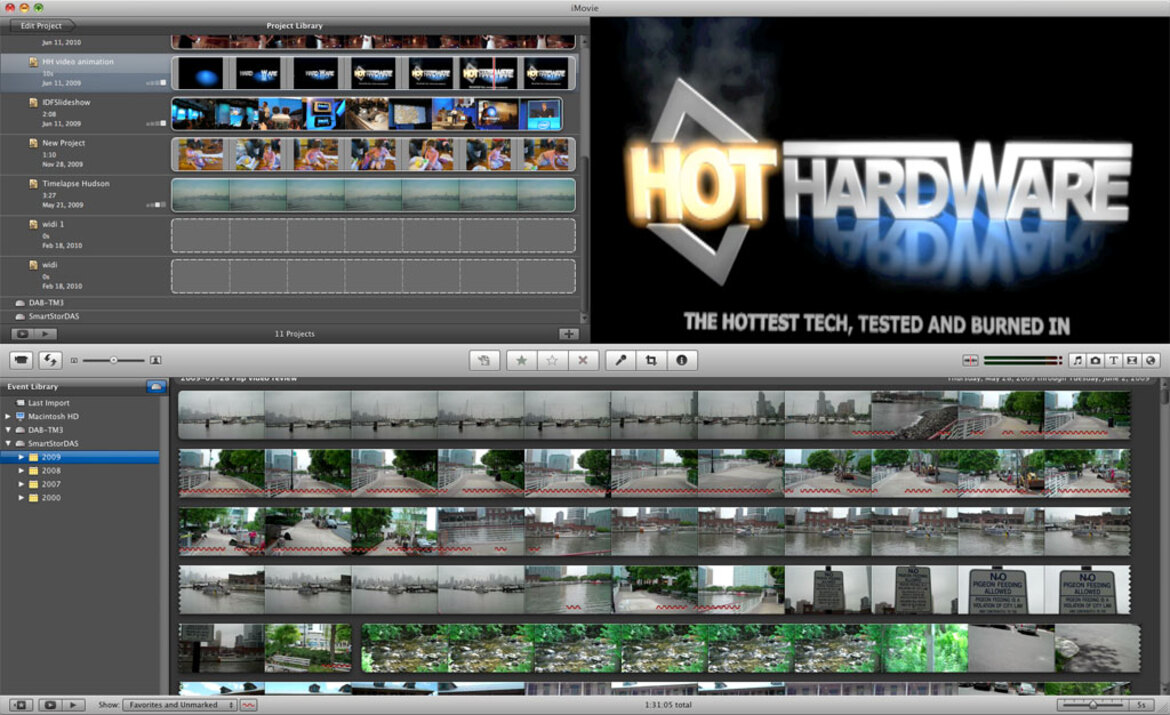Viewport: 1170px width, 715px height.
Task: Select the New Project entry
Action: point(85,153)
